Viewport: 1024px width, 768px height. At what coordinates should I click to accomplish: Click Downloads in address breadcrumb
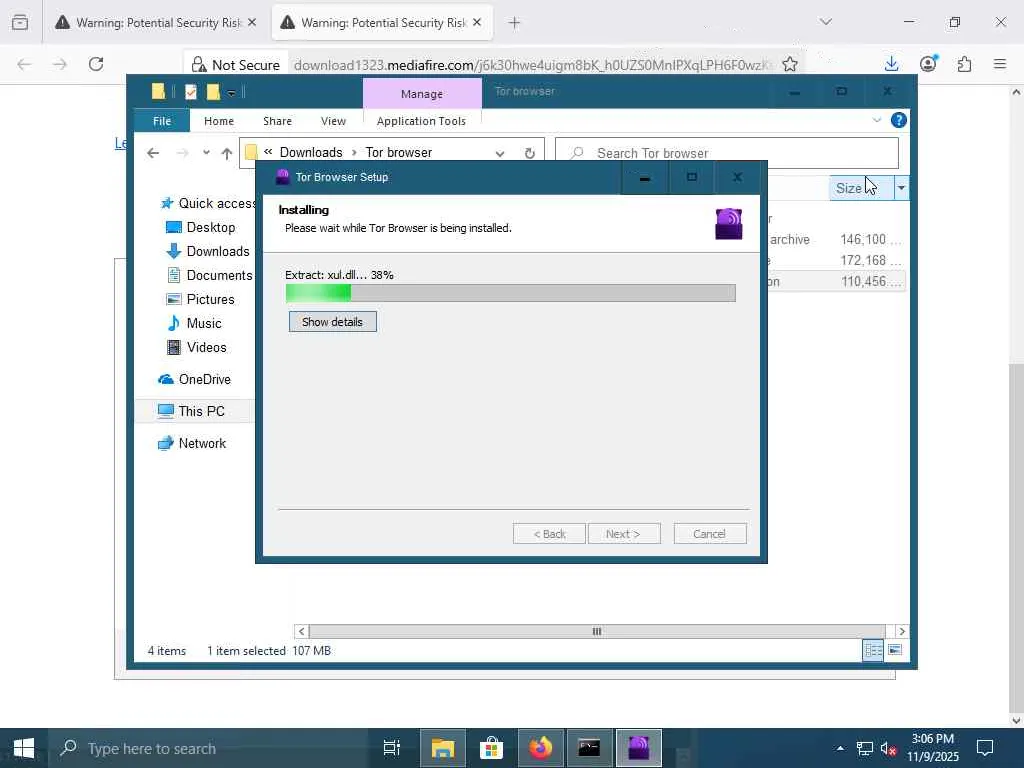pyautogui.click(x=311, y=152)
